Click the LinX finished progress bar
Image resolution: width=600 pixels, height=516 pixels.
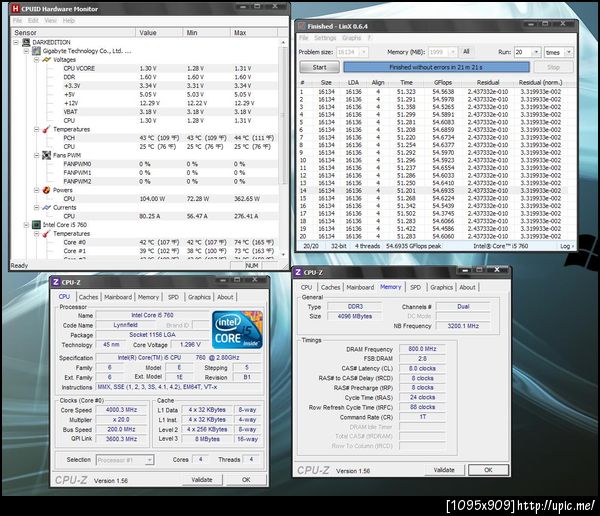coord(436,67)
